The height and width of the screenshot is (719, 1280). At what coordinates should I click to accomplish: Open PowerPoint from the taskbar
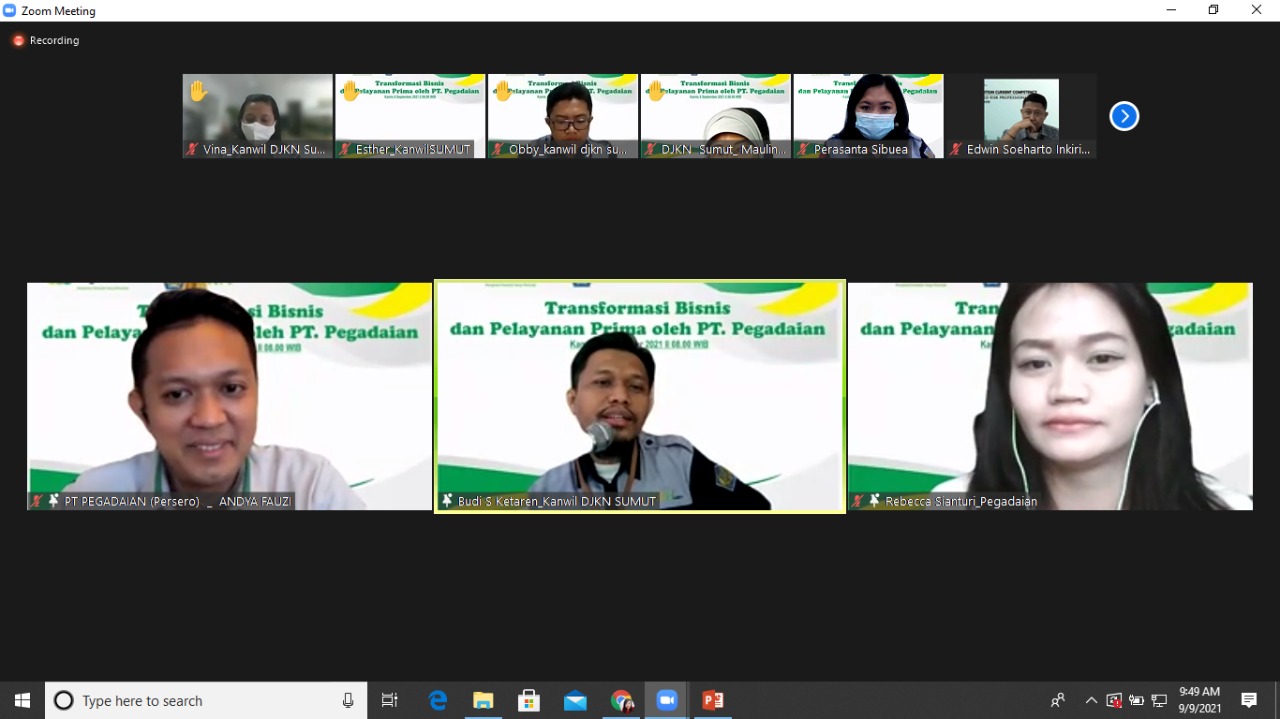click(x=712, y=701)
